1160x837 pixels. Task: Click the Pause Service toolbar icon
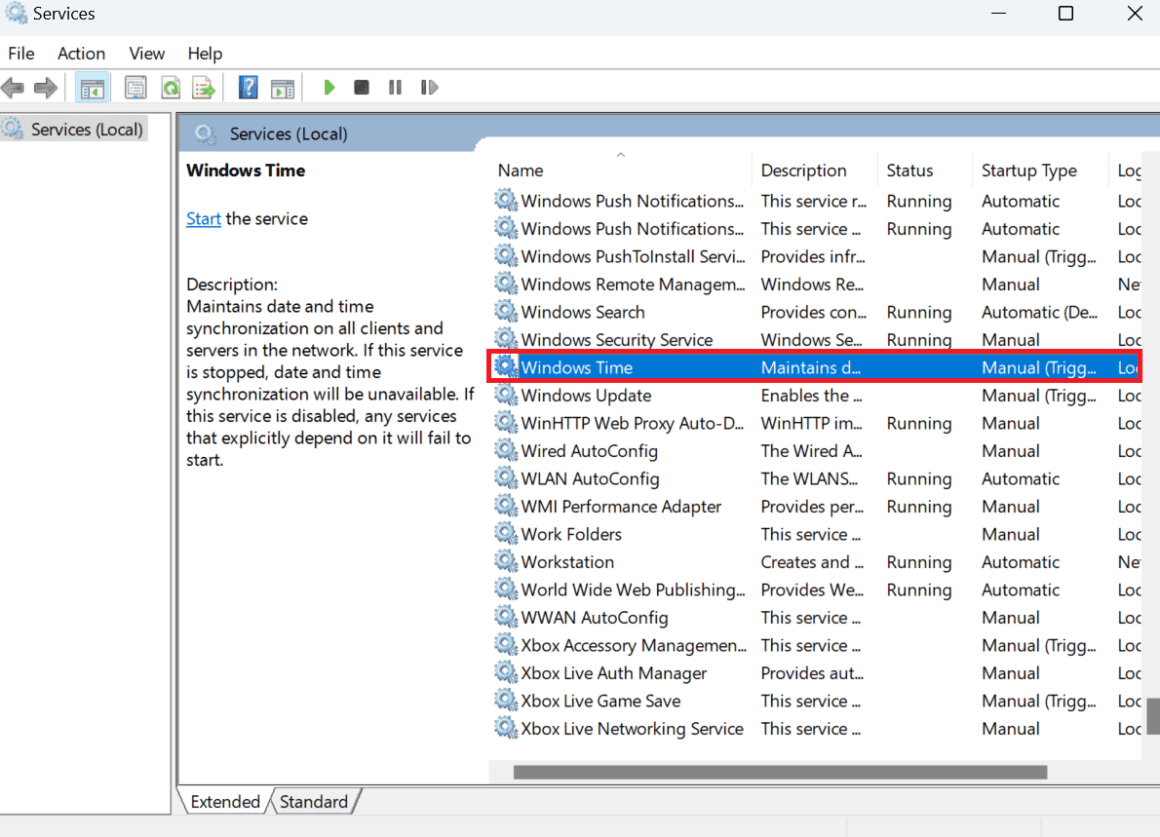(395, 88)
